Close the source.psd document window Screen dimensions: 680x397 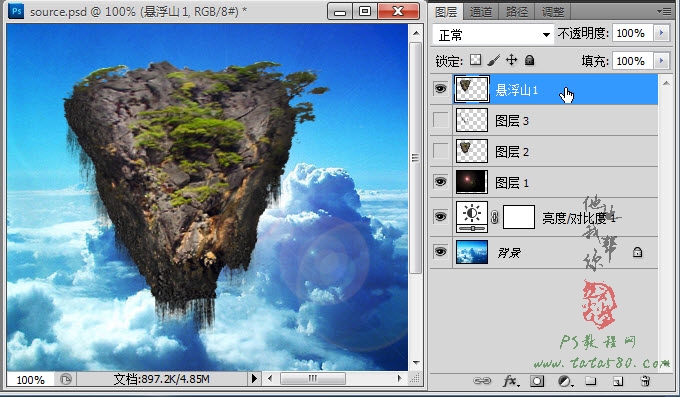pyautogui.click(x=399, y=11)
